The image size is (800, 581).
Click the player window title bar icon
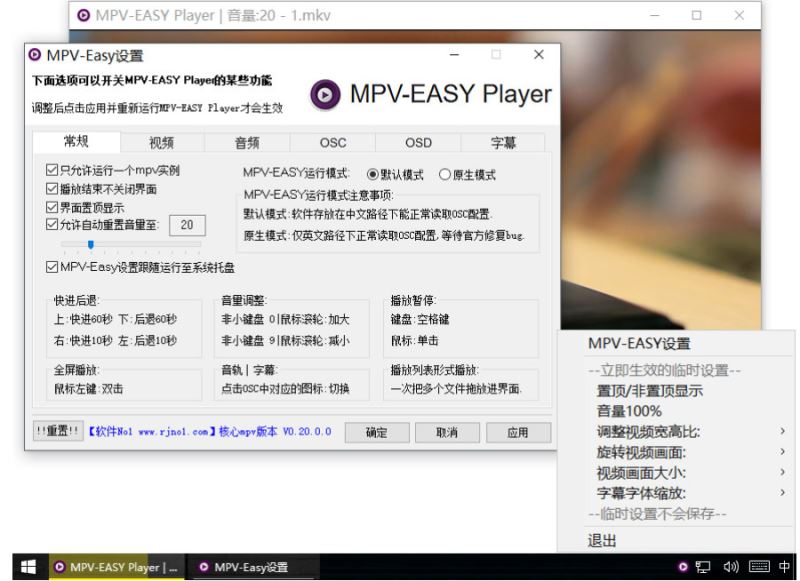tap(83, 15)
